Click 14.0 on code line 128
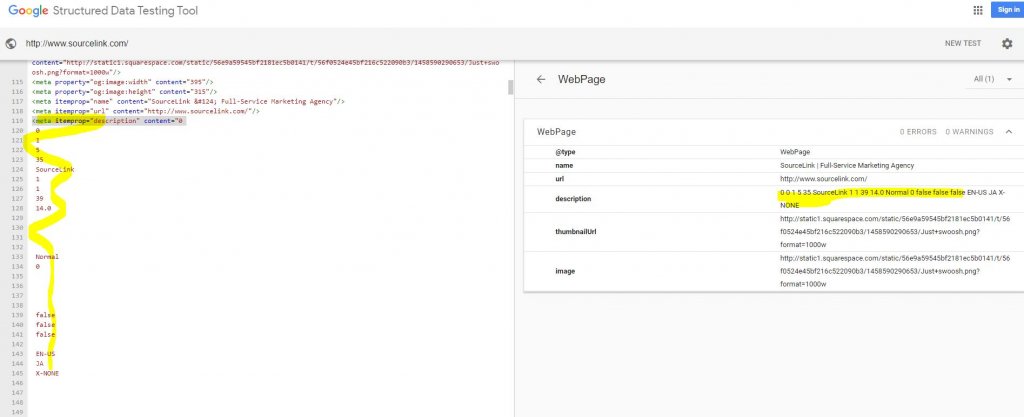The height and width of the screenshot is (417, 1024). pyautogui.click(x=44, y=208)
